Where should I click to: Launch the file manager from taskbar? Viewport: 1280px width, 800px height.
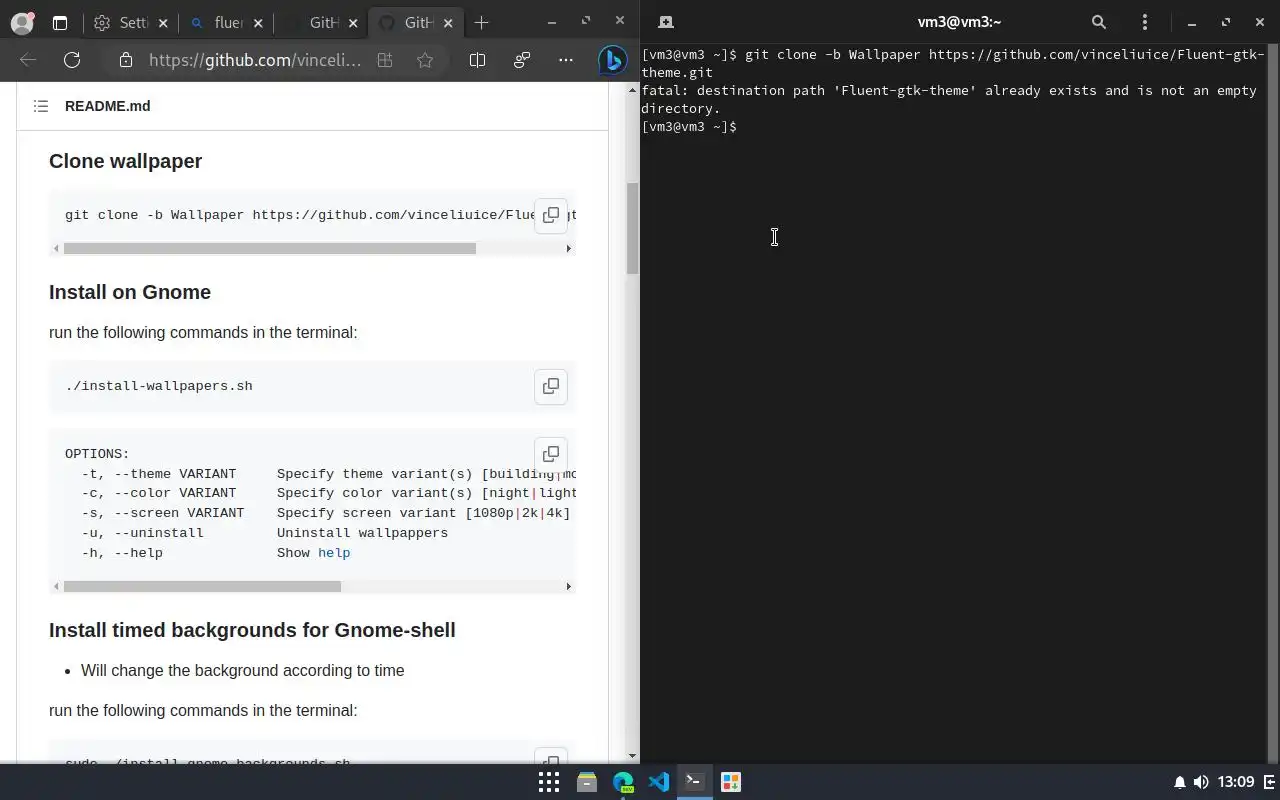tap(587, 782)
